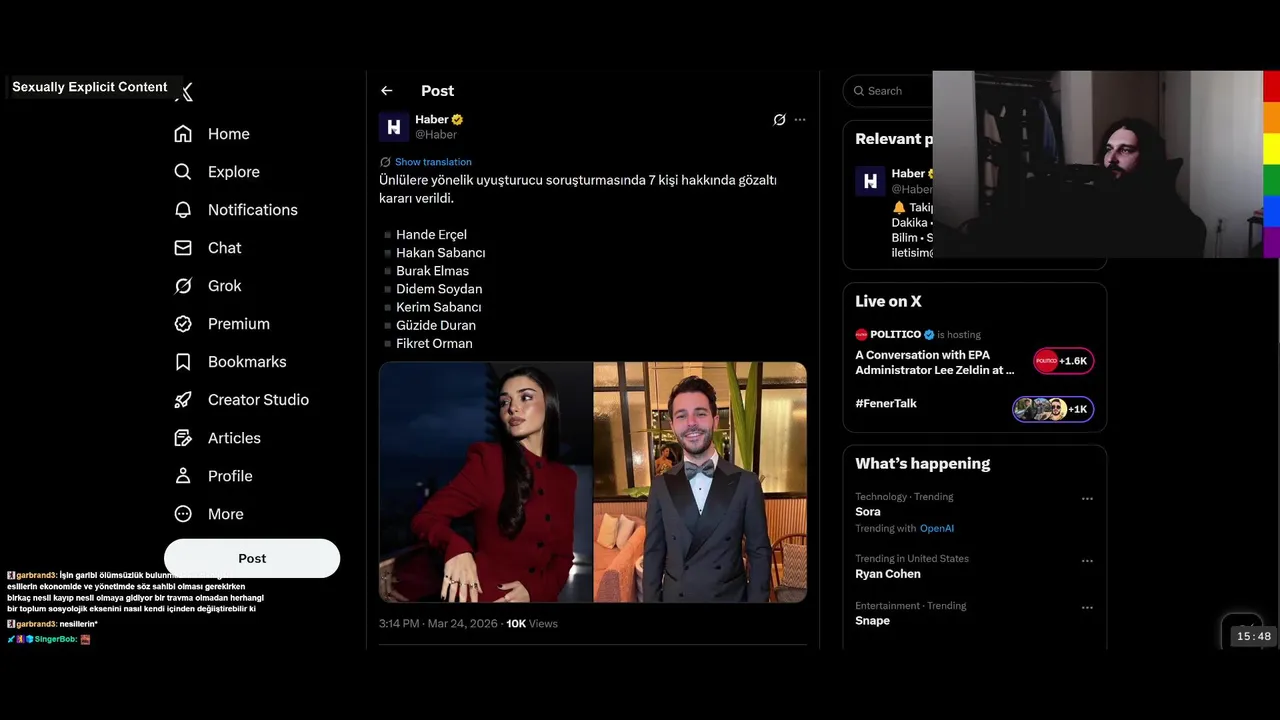Click the Creator Studio rocket icon
The height and width of the screenshot is (720, 1280).
(183, 400)
